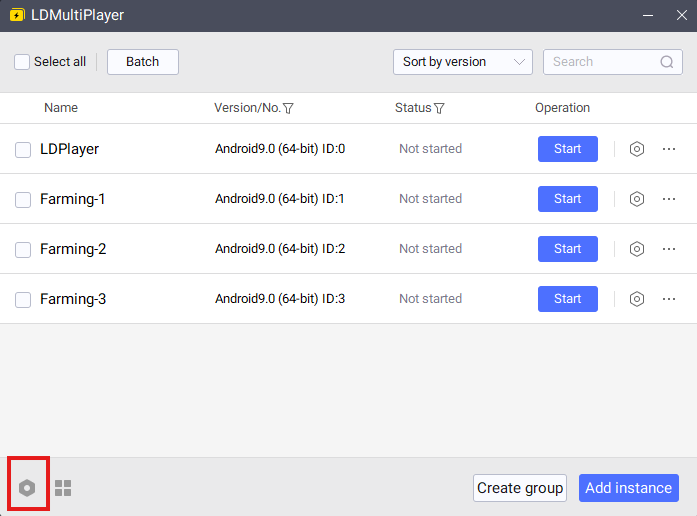Screen dimensions: 697x516
Task: Filter by Status funnel icon
Action: tap(439, 108)
